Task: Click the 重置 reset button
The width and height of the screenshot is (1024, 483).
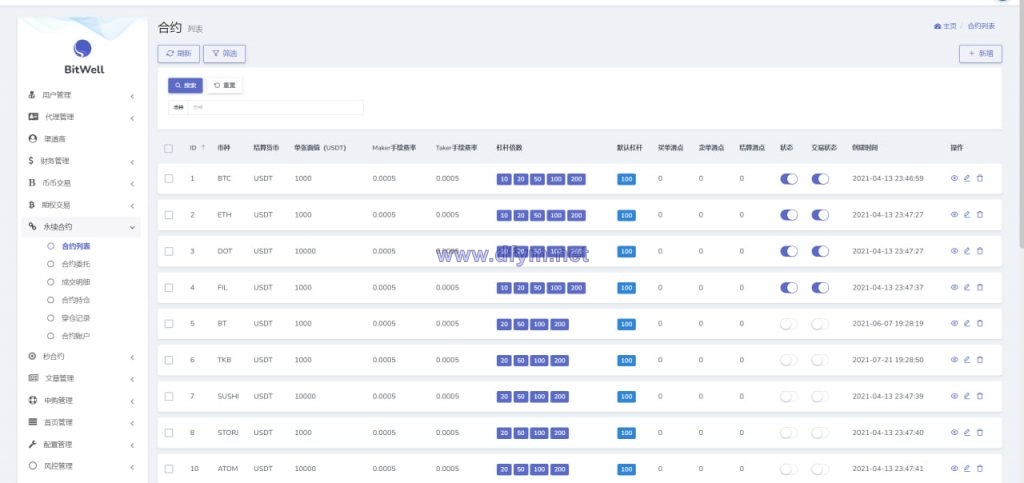Action: pos(225,86)
